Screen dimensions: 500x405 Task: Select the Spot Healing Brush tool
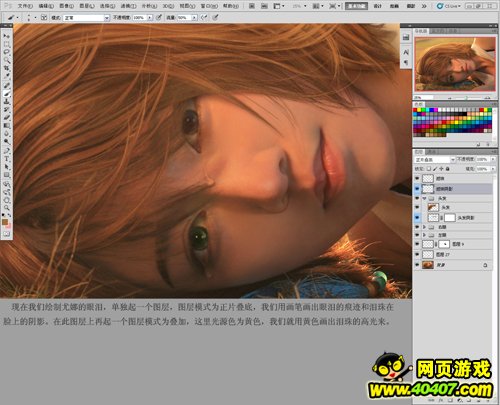coord(6,86)
